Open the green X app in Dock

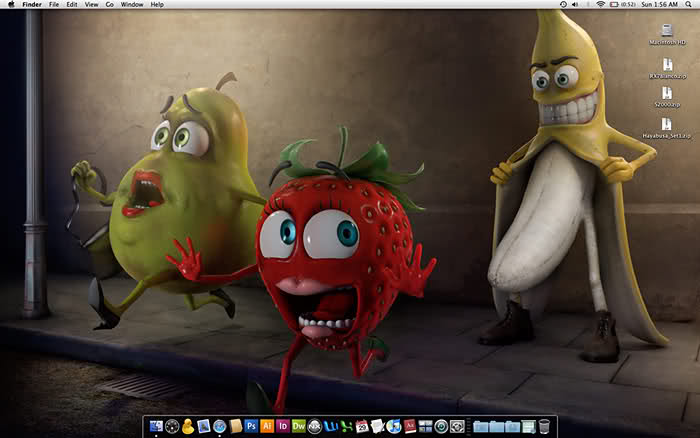(346, 426)
